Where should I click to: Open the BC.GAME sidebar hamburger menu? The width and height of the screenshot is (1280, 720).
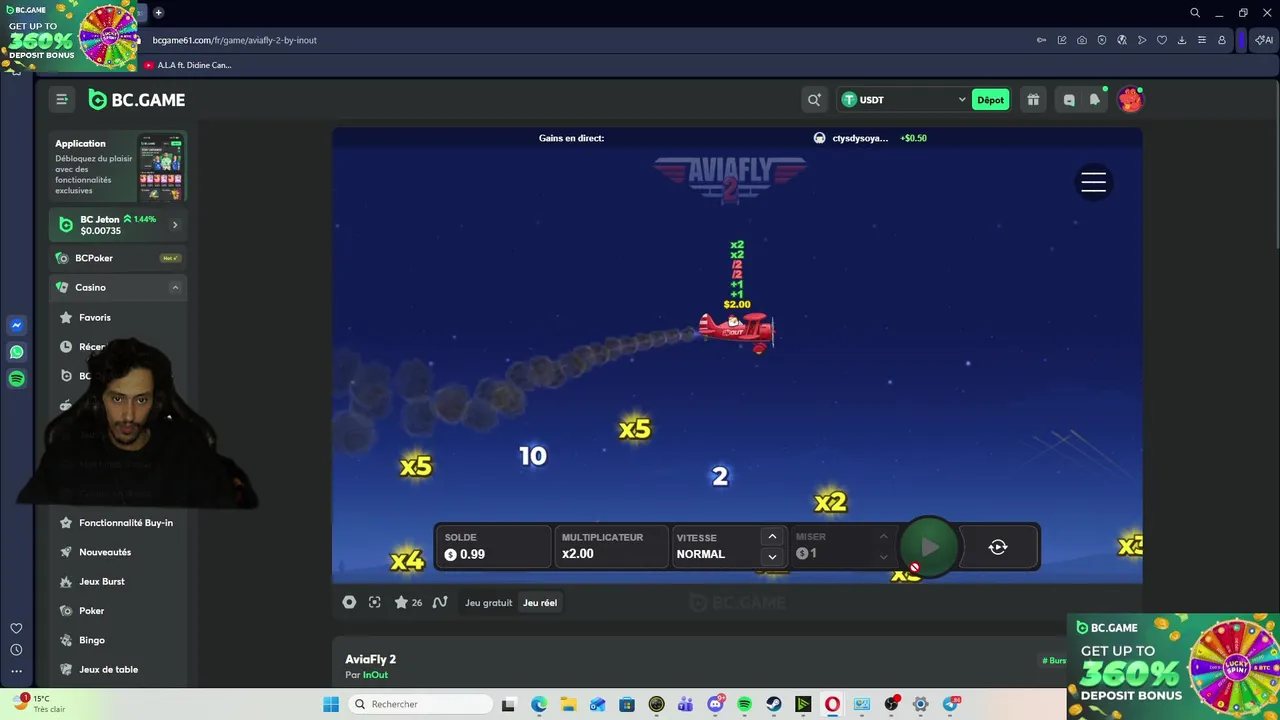point(62,99)
